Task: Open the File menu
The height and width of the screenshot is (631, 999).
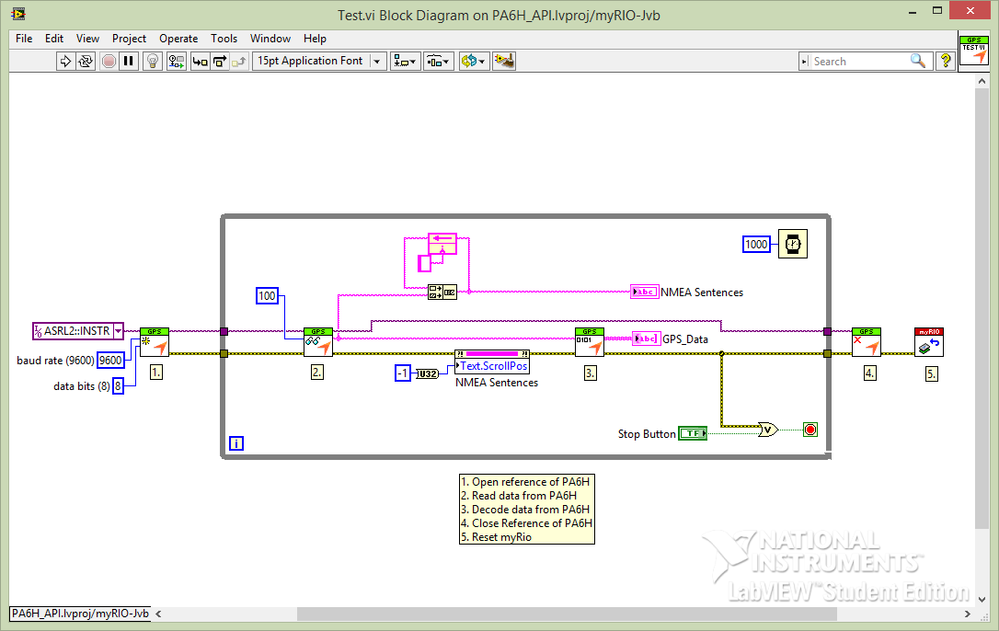Action: [24, 39]
